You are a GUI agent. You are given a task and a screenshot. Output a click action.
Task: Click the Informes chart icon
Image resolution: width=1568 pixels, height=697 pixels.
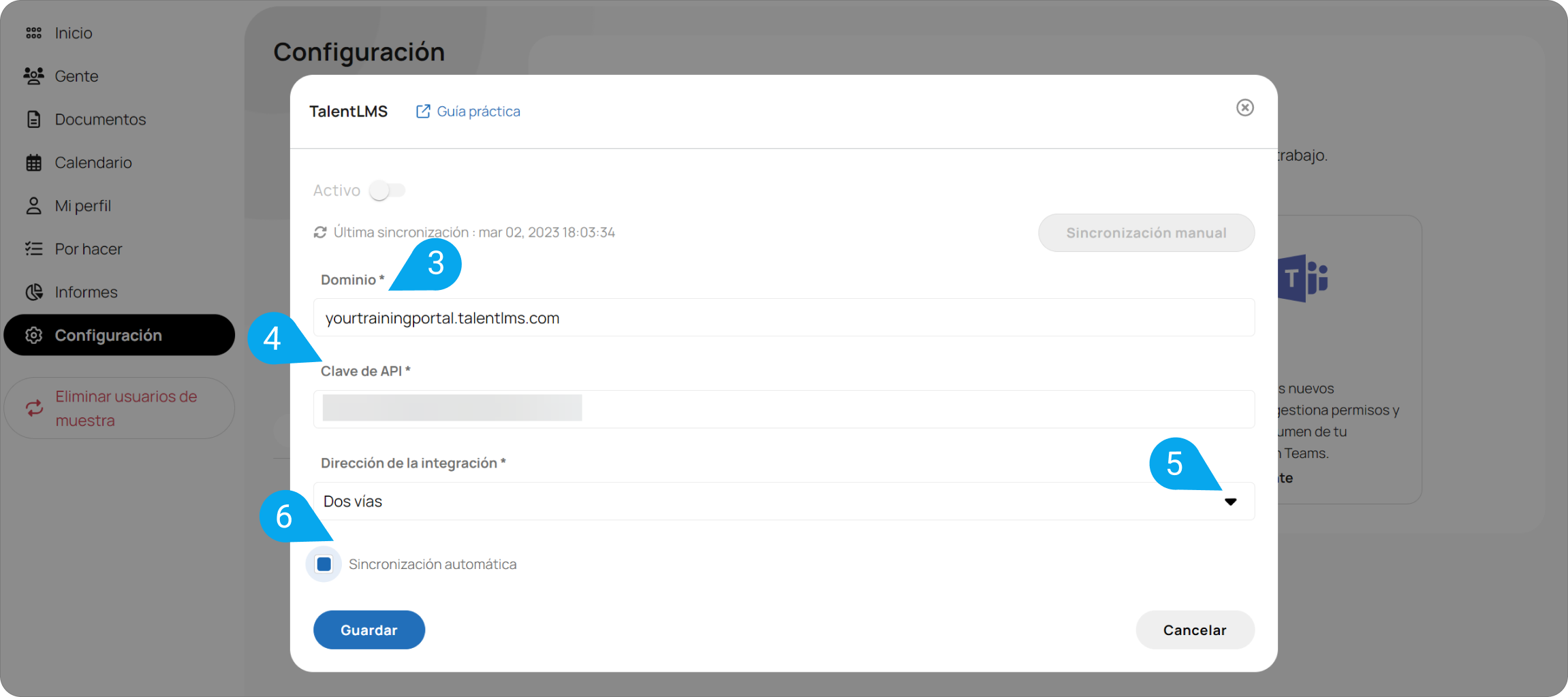34,292
